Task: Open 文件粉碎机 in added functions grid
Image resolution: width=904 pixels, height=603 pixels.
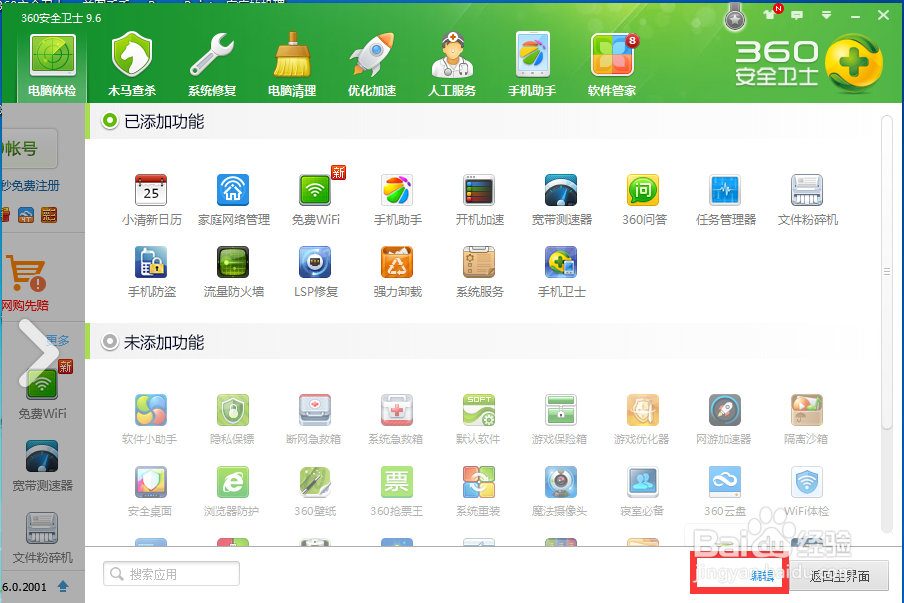Action: click(x=807, y=199)
